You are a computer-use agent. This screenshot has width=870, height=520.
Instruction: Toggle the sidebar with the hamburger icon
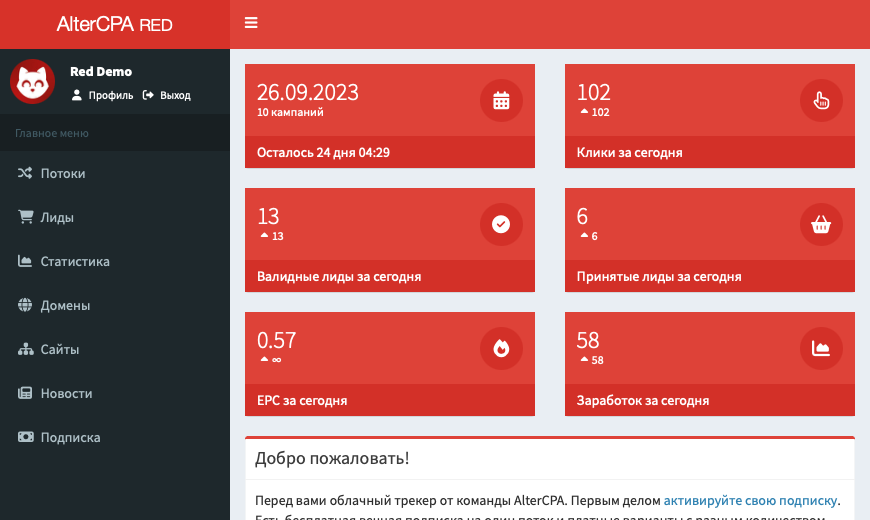pos(251,23)
